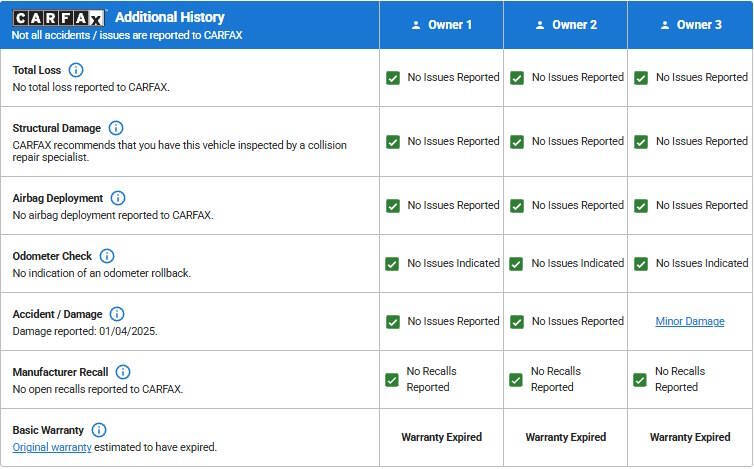Open the Original warranty link

click(52, 447)
